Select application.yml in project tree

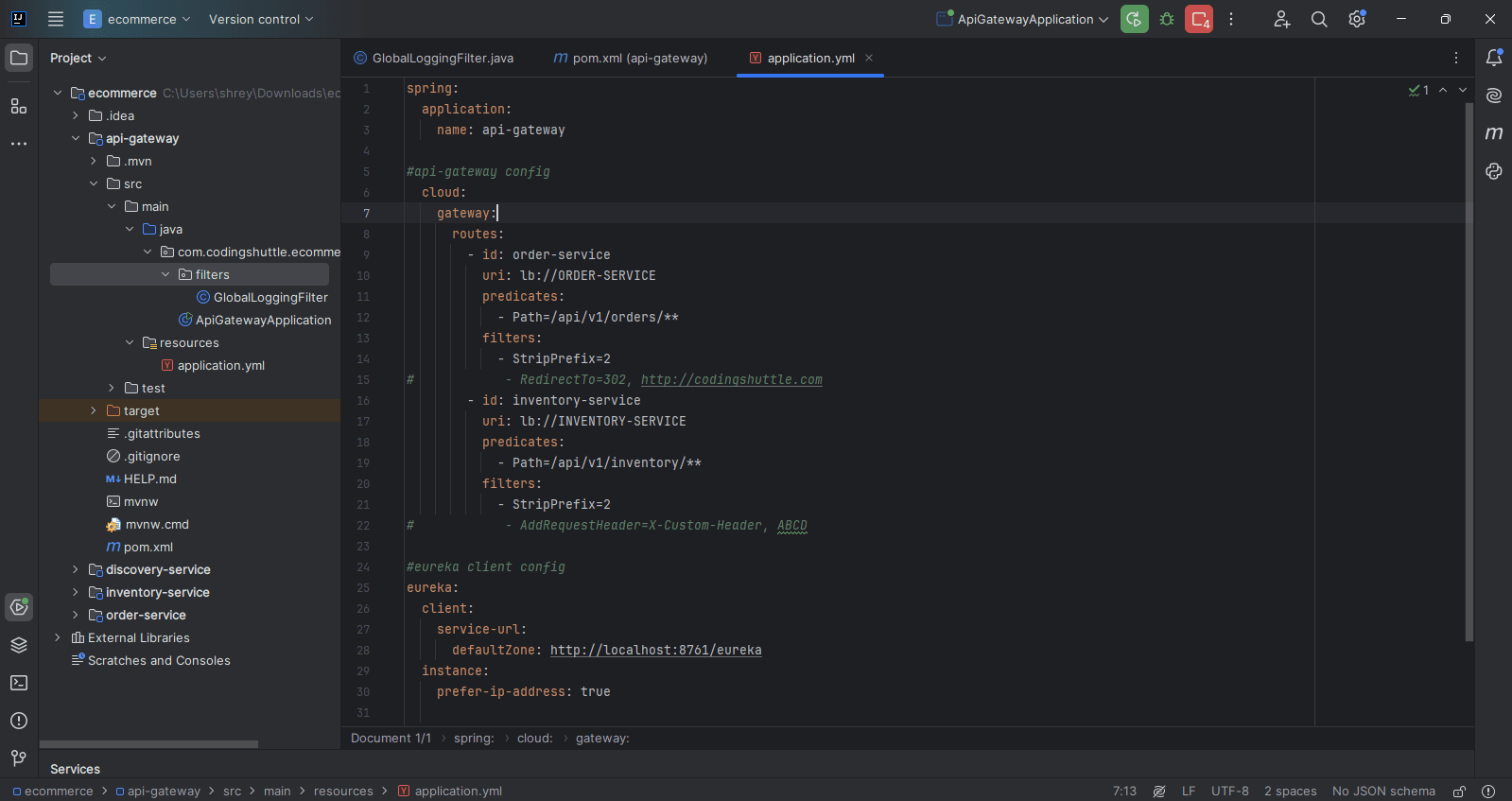[x=213, y=365]
